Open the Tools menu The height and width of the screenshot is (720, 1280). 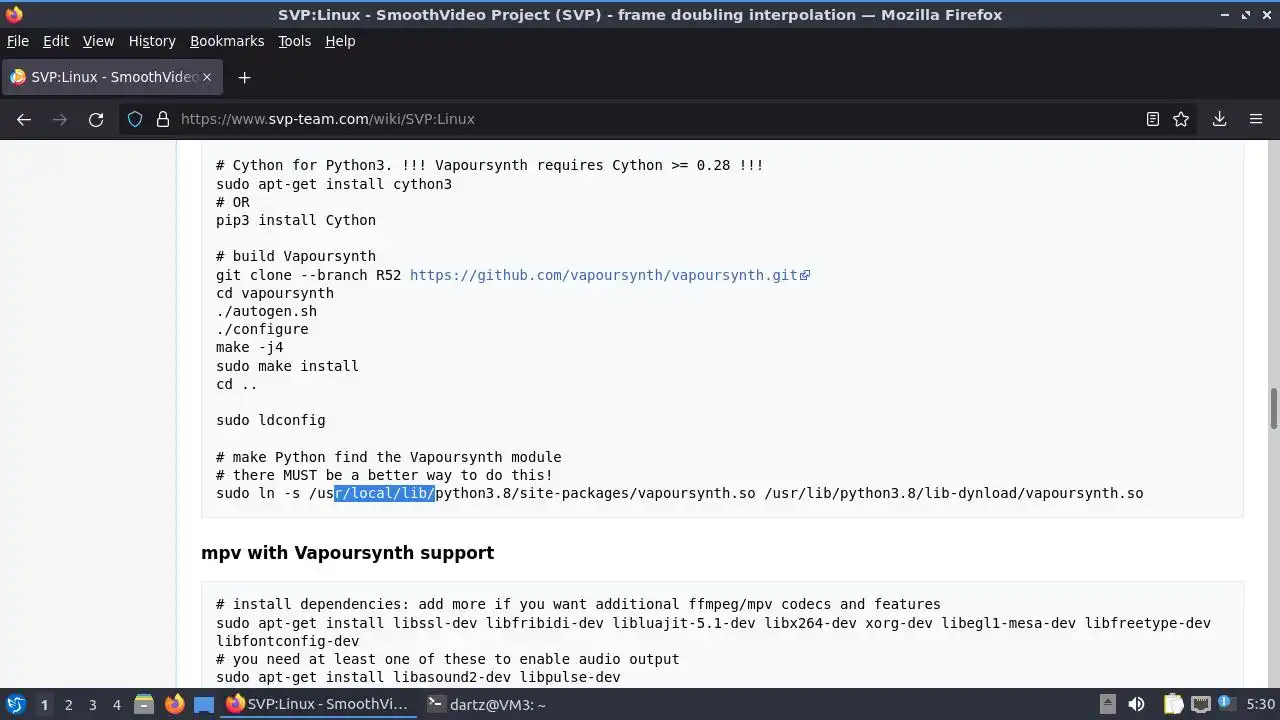coord(294,41)
